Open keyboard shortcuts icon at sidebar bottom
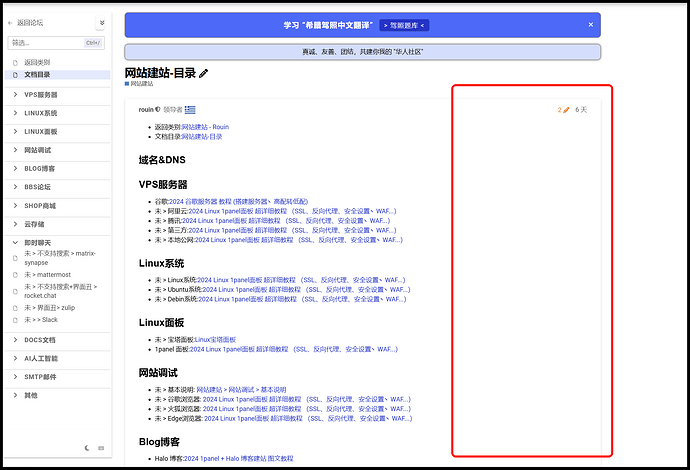This screenshot has height=470, width=690. click(101, 448)
